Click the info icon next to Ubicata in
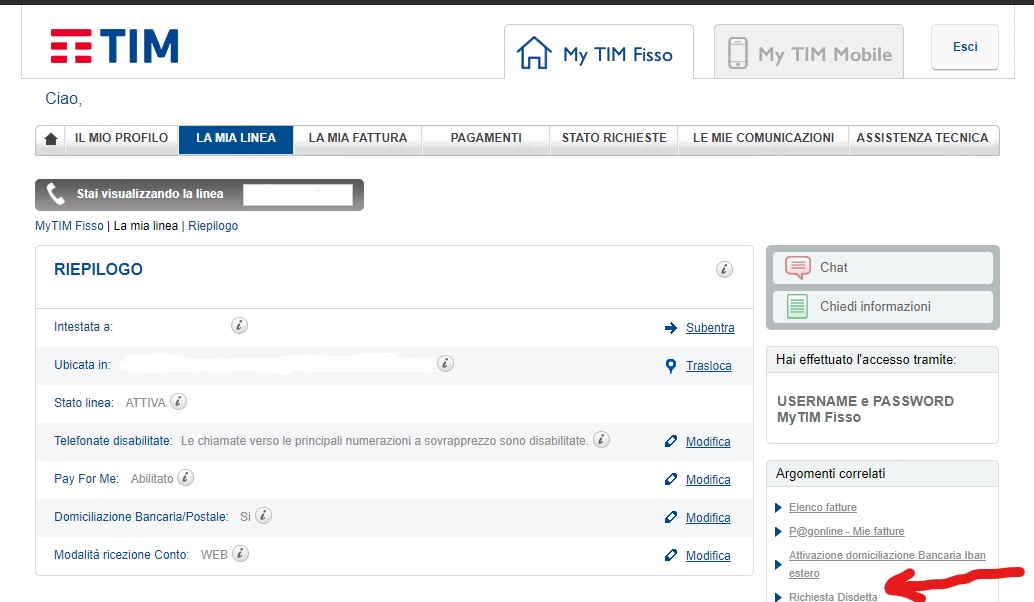 coord(445,363)
